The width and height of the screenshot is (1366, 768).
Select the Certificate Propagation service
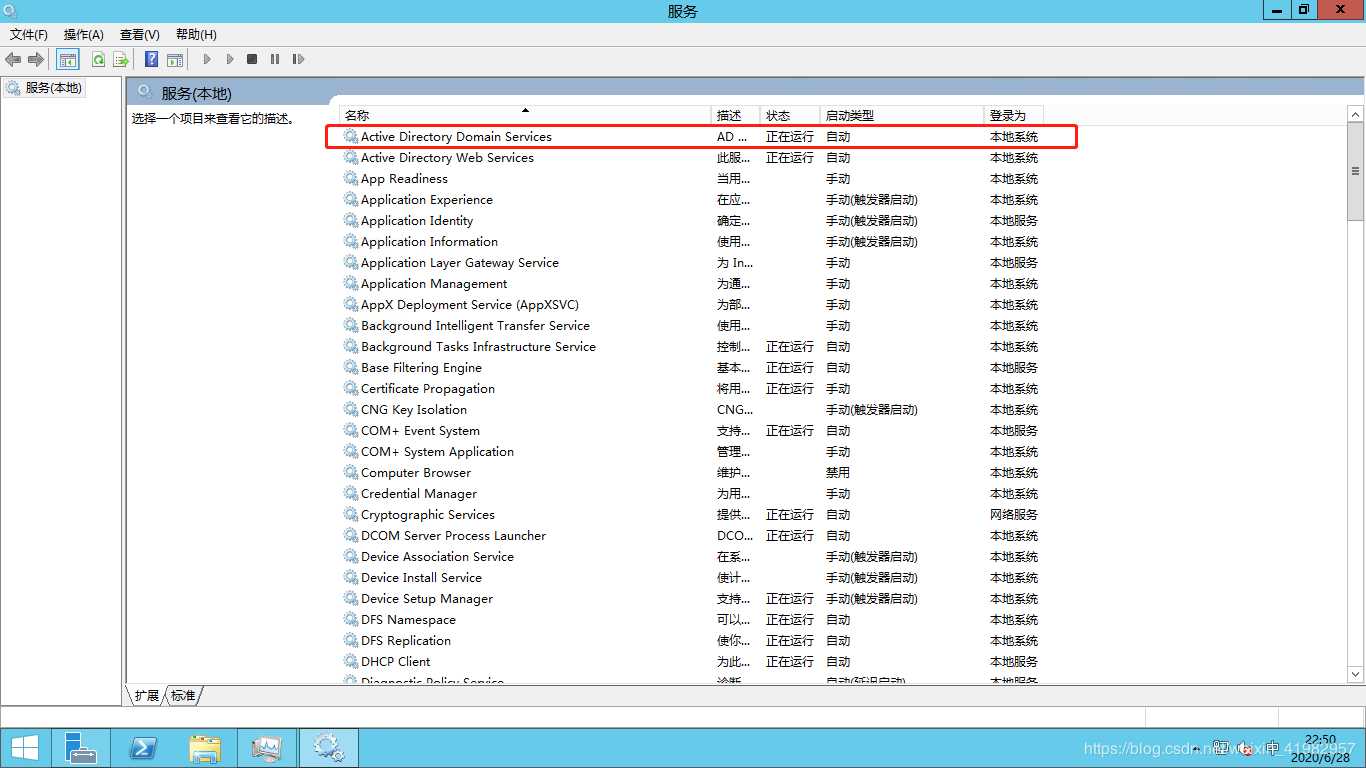click(x=692, y=389)
